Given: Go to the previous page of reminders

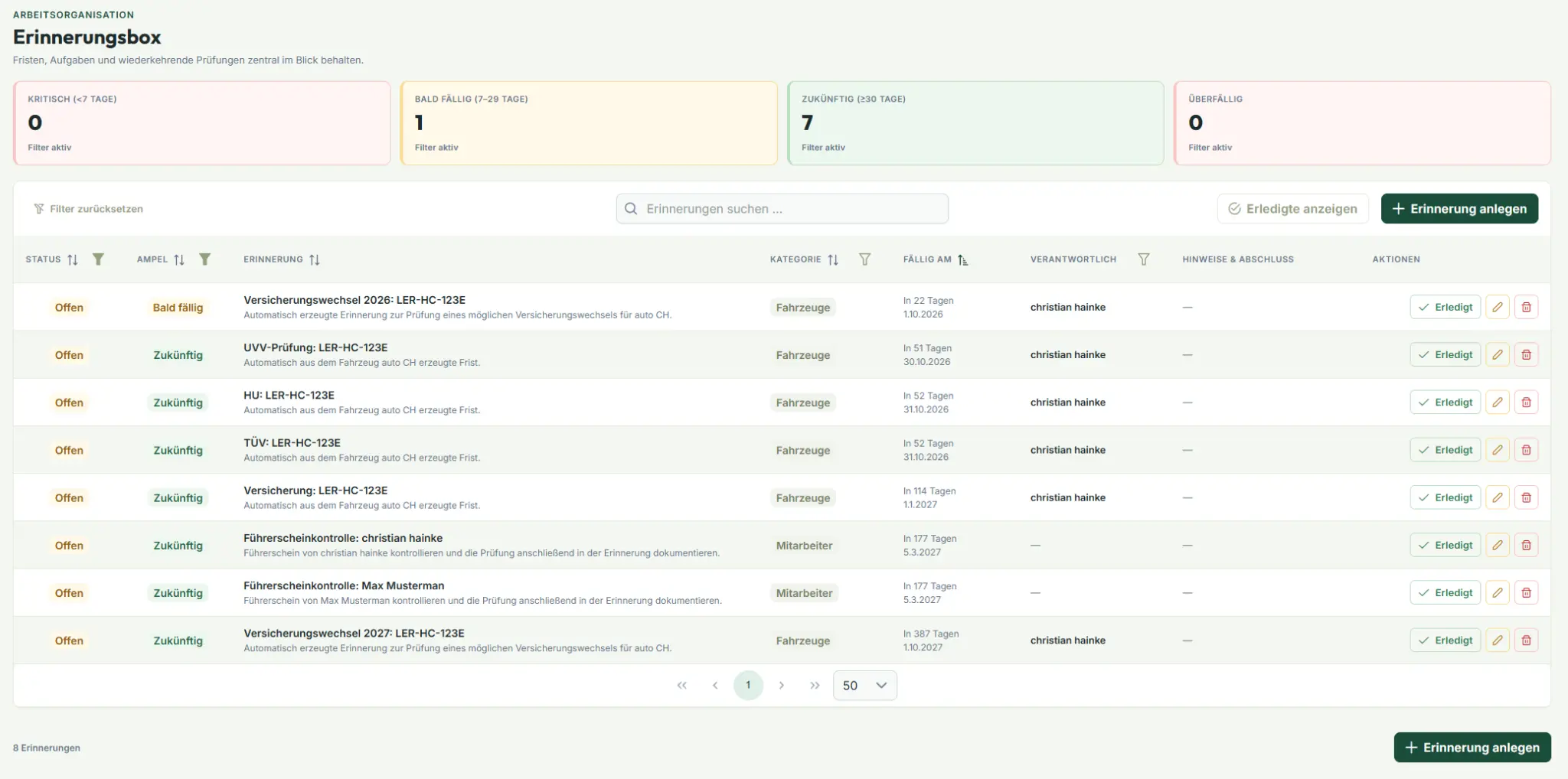Looking at the screenshot, I should (x=715, y=685).
